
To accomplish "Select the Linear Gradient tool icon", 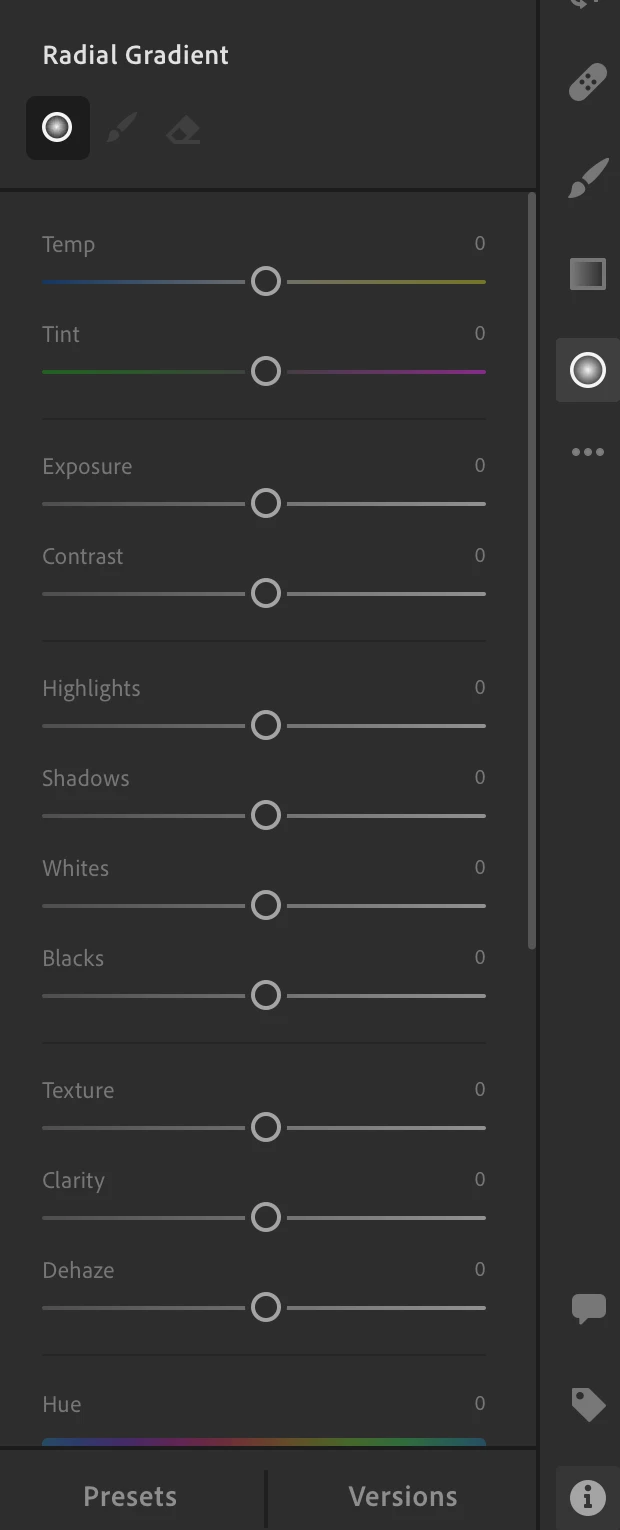I will pos(588,273).
